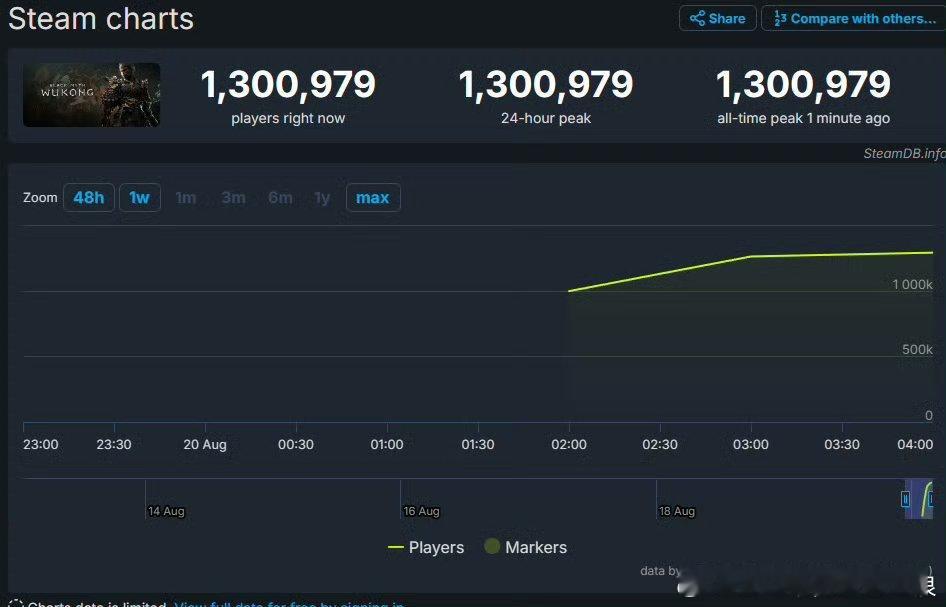
Task: Click the Black Myth Wukong game thumbnail
Action: point(92,95)
